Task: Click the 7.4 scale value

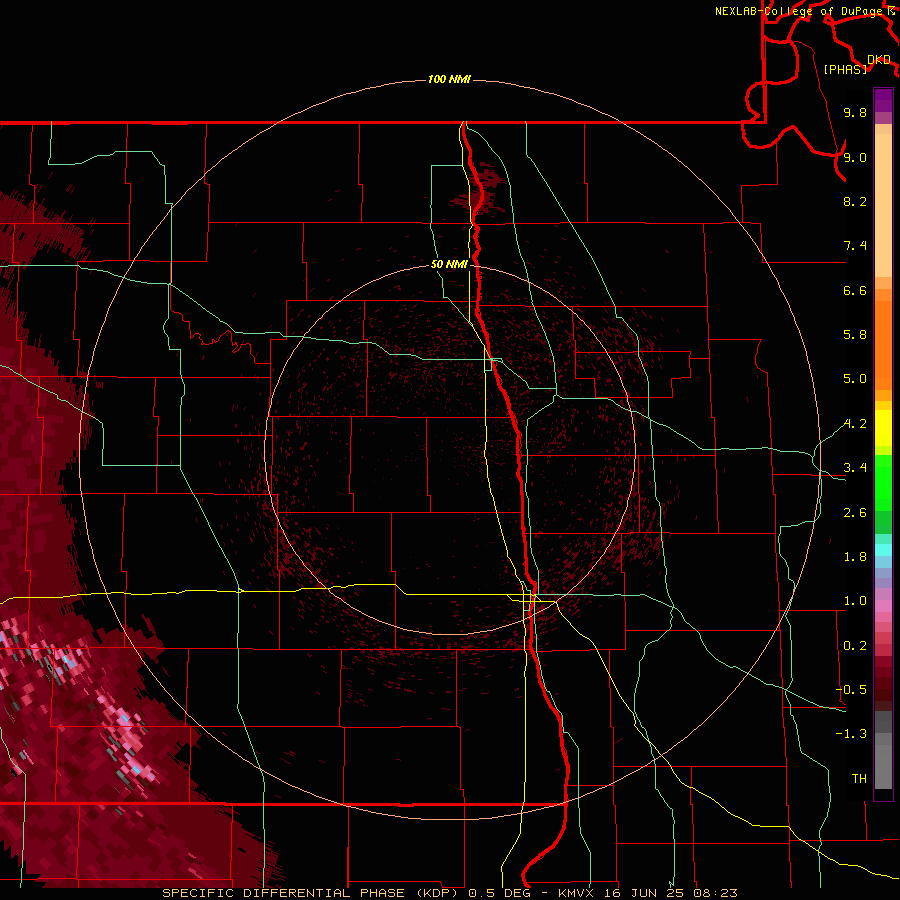Action: [x=855, y=246]
